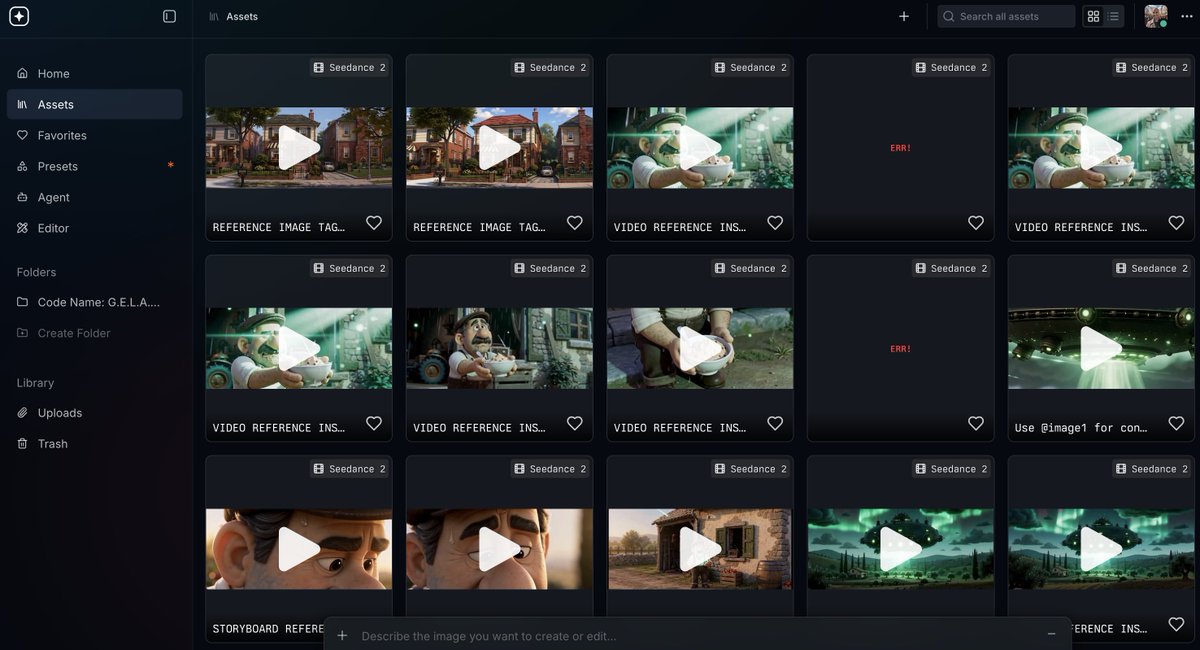Play the flying saucer beam video
Viewport: 1200px width, 650px height.
1101,349
